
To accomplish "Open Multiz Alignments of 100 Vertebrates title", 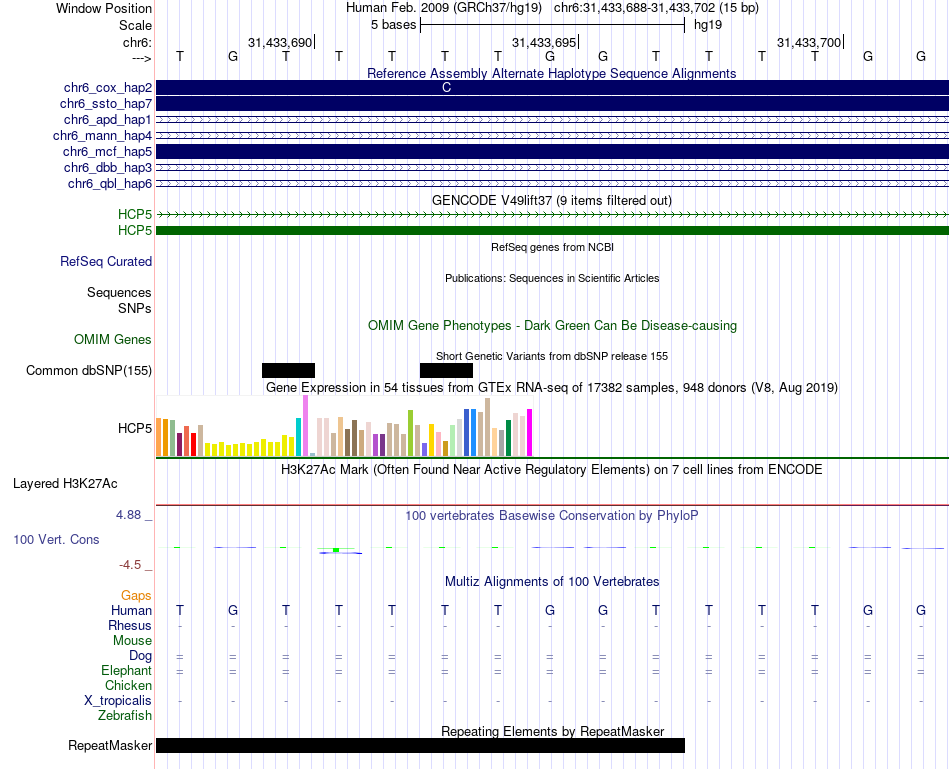I will tap(552, 582).
